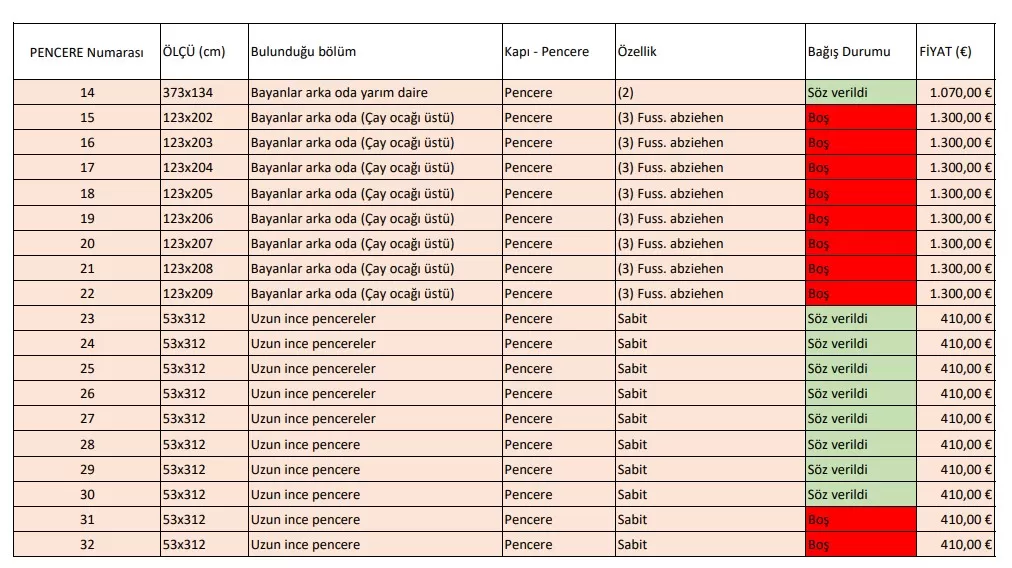Image resolution: width=1012 pixels, height=568 pixels.
Task: Click the green "Söz verildi" cell for window 23
Action: [860, 319]
